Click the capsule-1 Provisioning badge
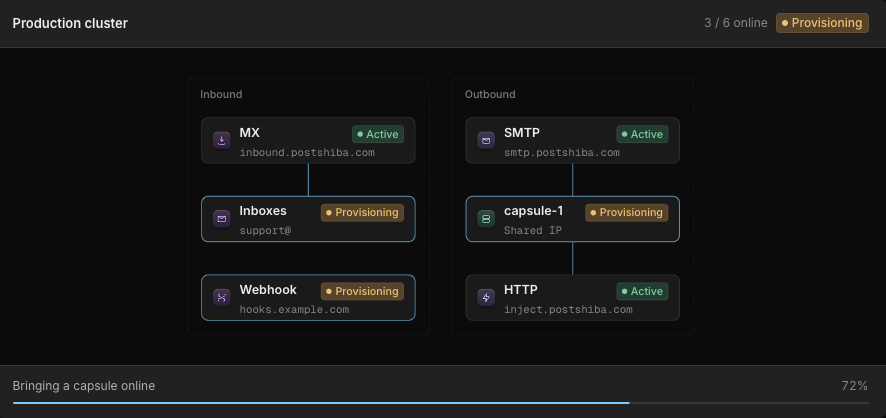Viewport: 886px width, 418px height. (627, 212)
